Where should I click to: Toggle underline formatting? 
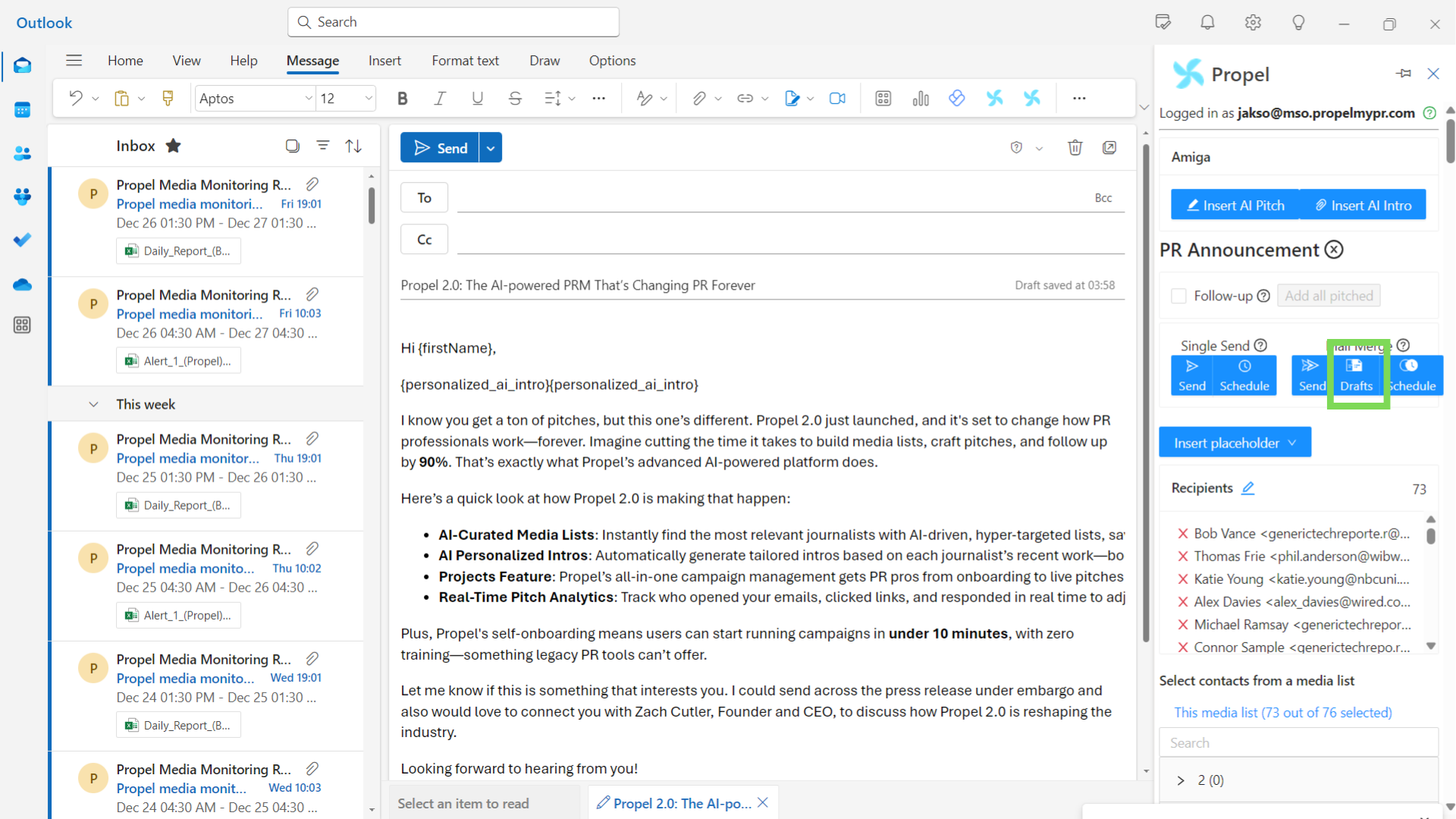(478, 98)
